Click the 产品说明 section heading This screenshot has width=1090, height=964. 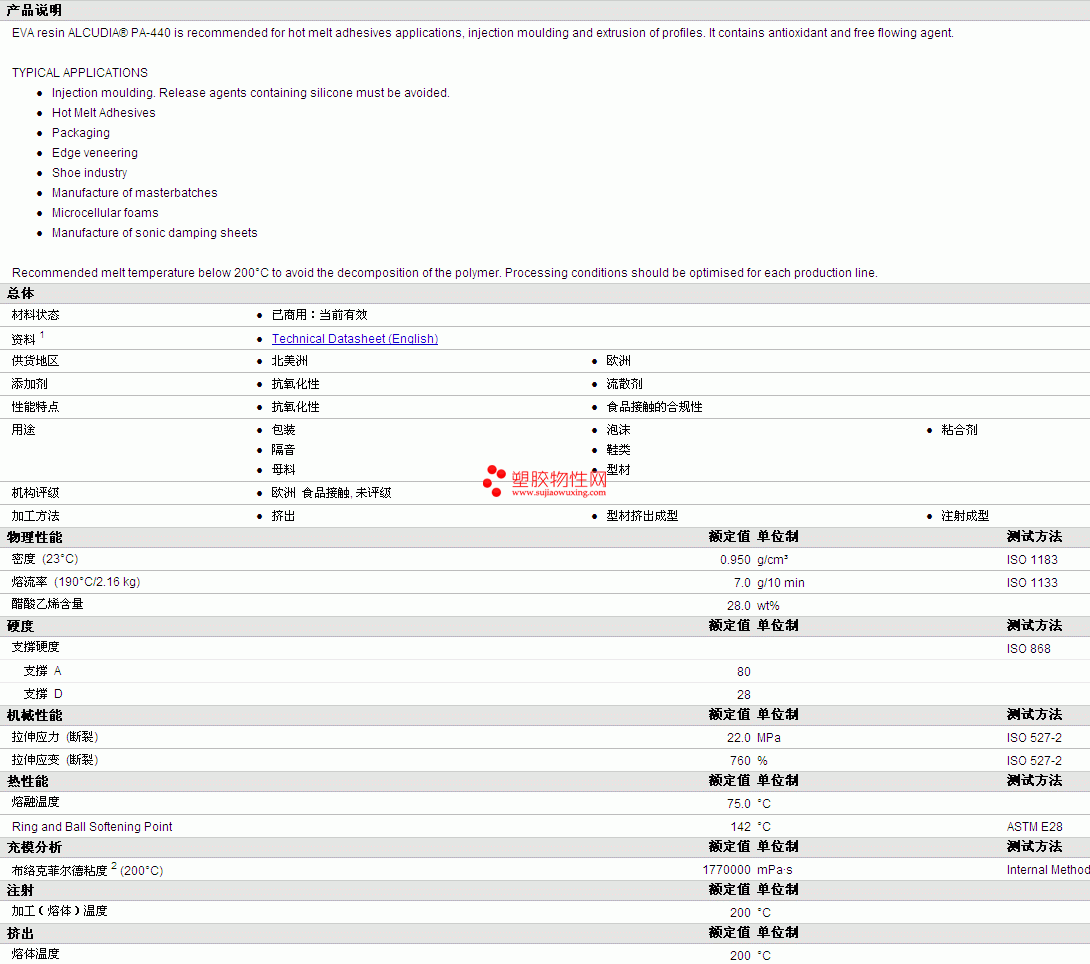[x=34, y=10]
